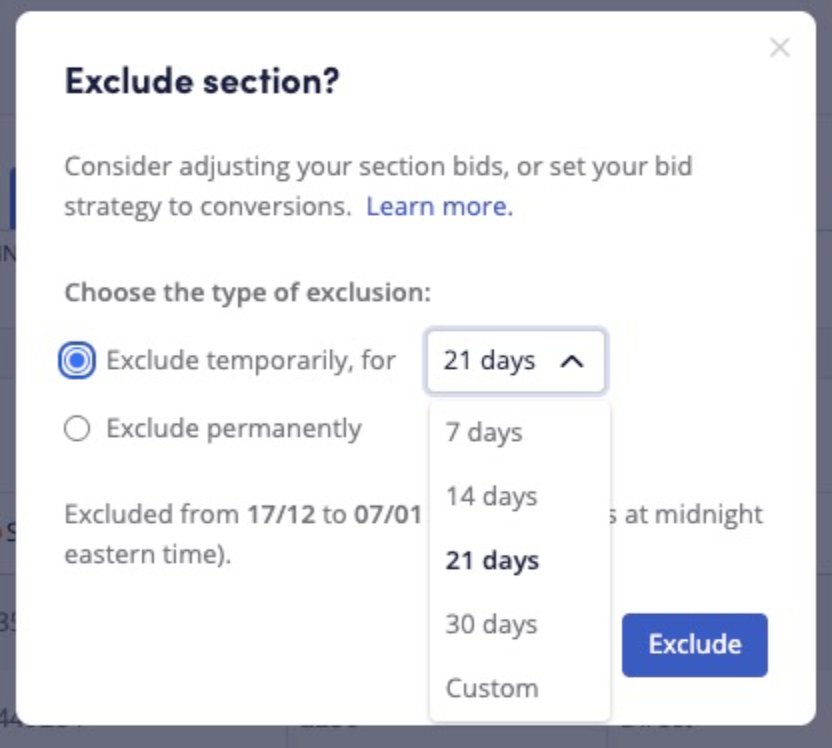The width and height of the screenshot is (832, 748).
Task: Click the "Choose the type of exclusion" heading
Action: [x=247, y=294]
